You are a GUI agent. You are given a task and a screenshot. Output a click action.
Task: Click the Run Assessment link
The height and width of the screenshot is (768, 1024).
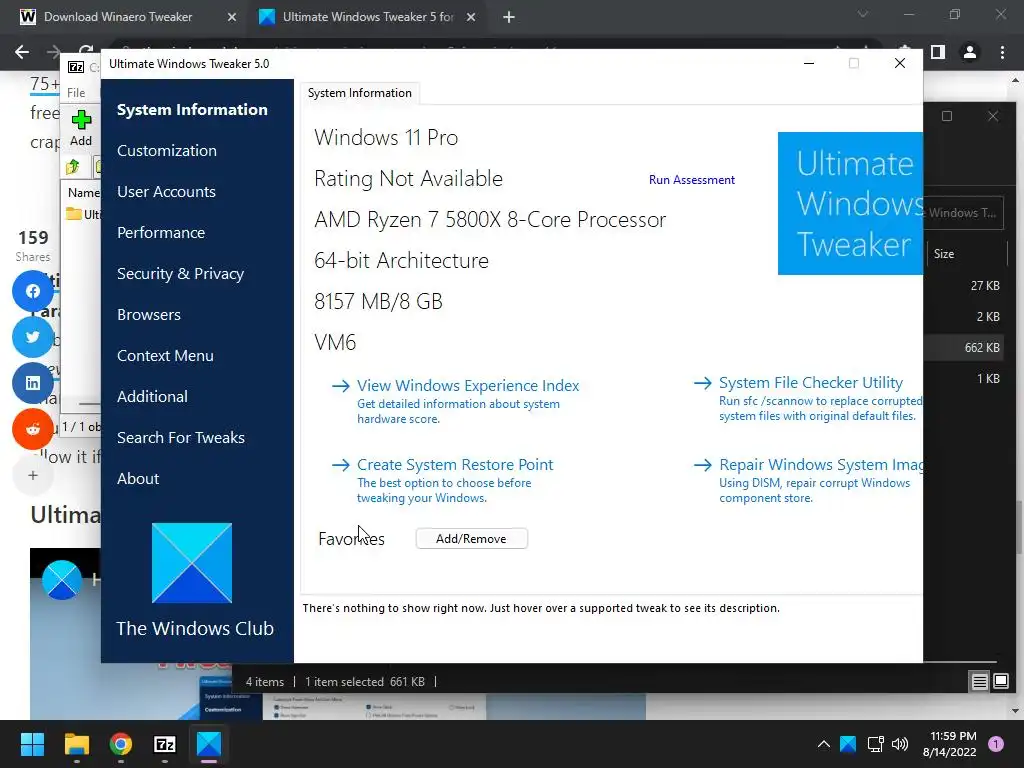click(x=692, y=180)
